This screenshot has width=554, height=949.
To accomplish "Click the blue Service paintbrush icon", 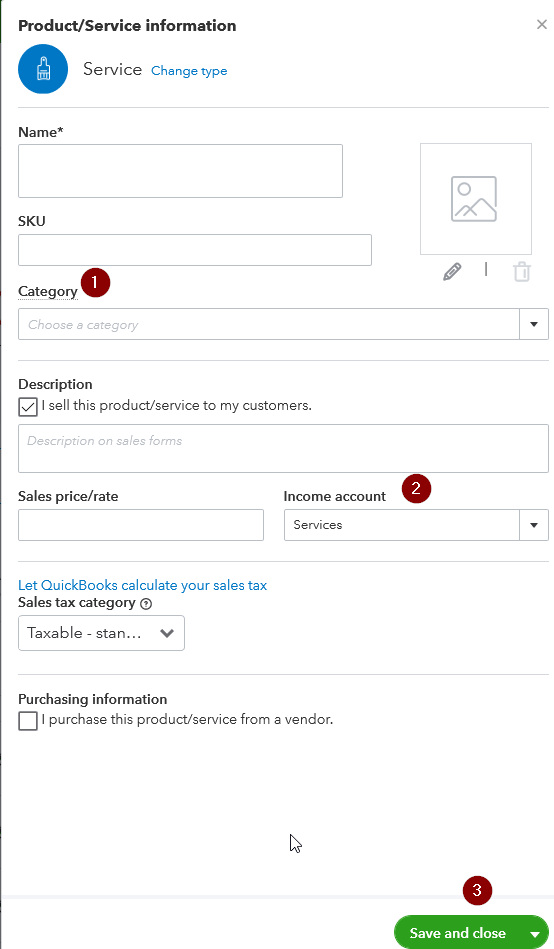I will (43, 69).
